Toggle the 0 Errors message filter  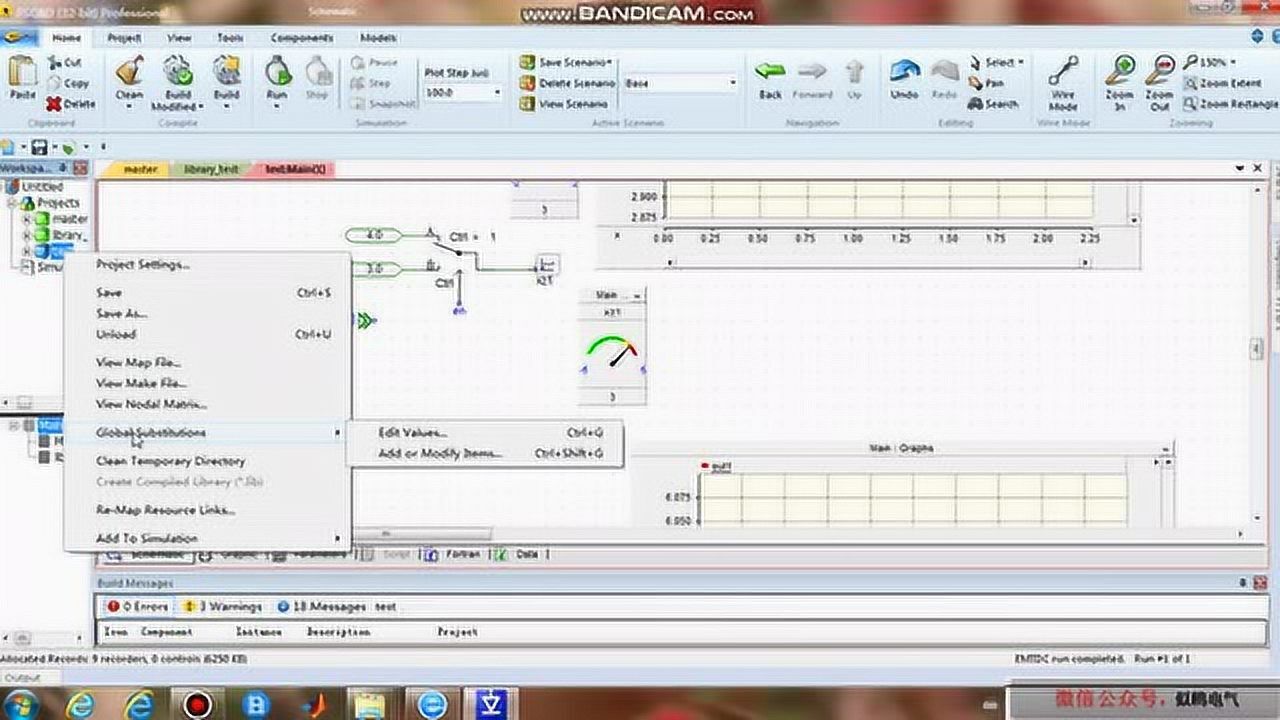(x=139, y=607)
